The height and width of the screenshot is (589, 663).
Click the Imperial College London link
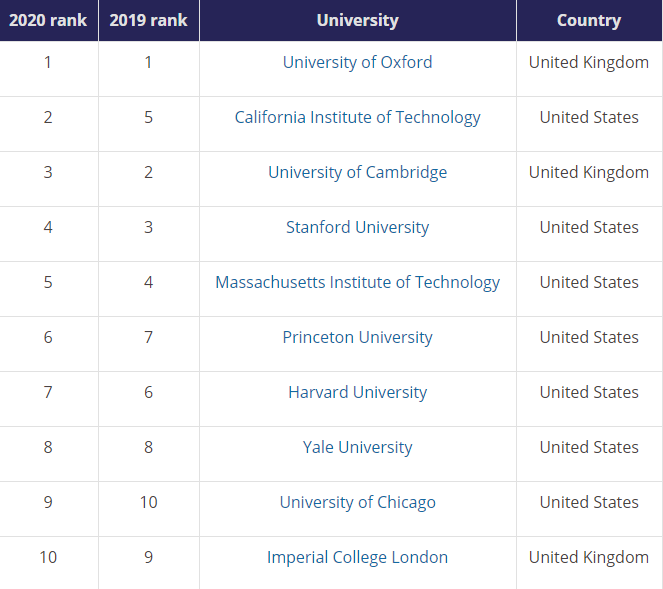pyautogui.click(x=357, y=557)
